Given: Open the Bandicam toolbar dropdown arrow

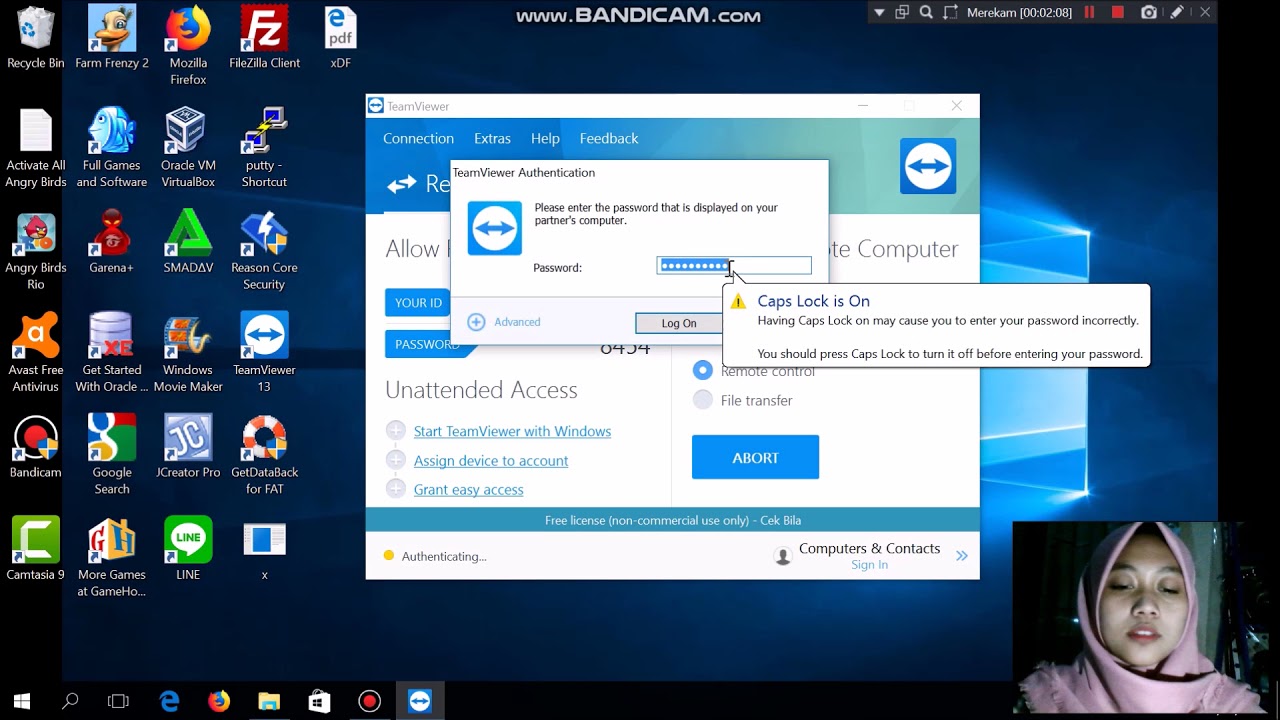Looking at the screenshot, I should tap(879, 13).
